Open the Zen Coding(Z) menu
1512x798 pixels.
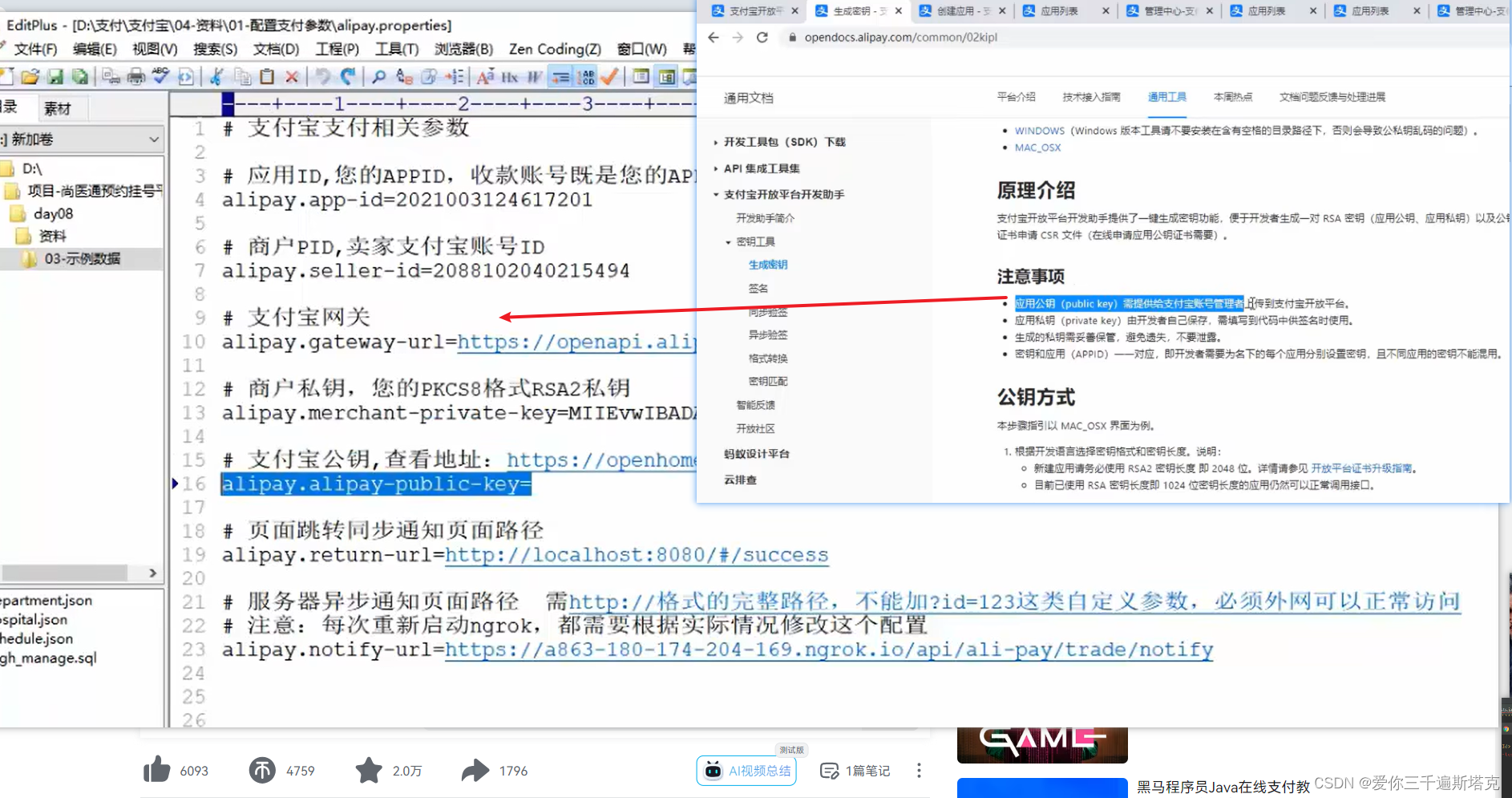555,49
